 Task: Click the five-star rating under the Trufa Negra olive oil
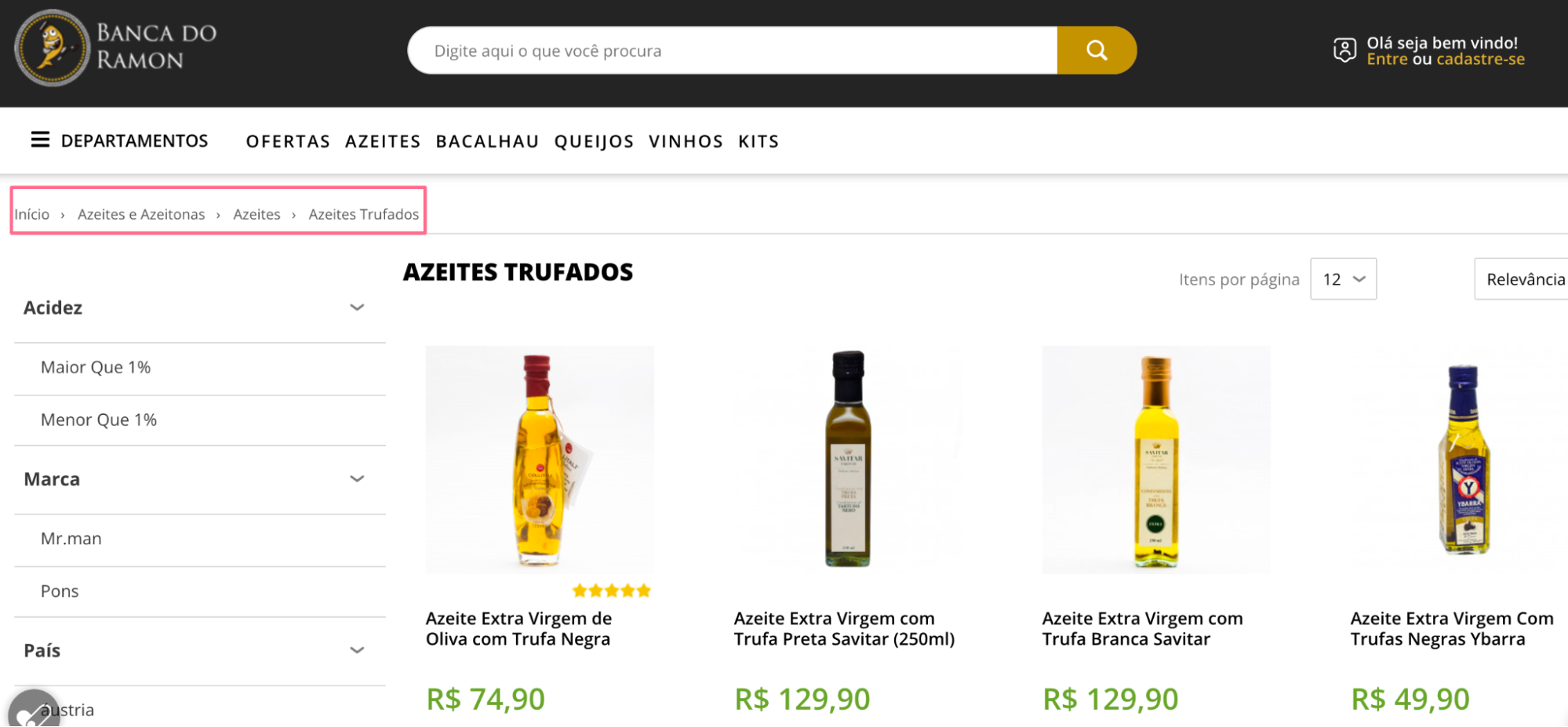(610, 590)
